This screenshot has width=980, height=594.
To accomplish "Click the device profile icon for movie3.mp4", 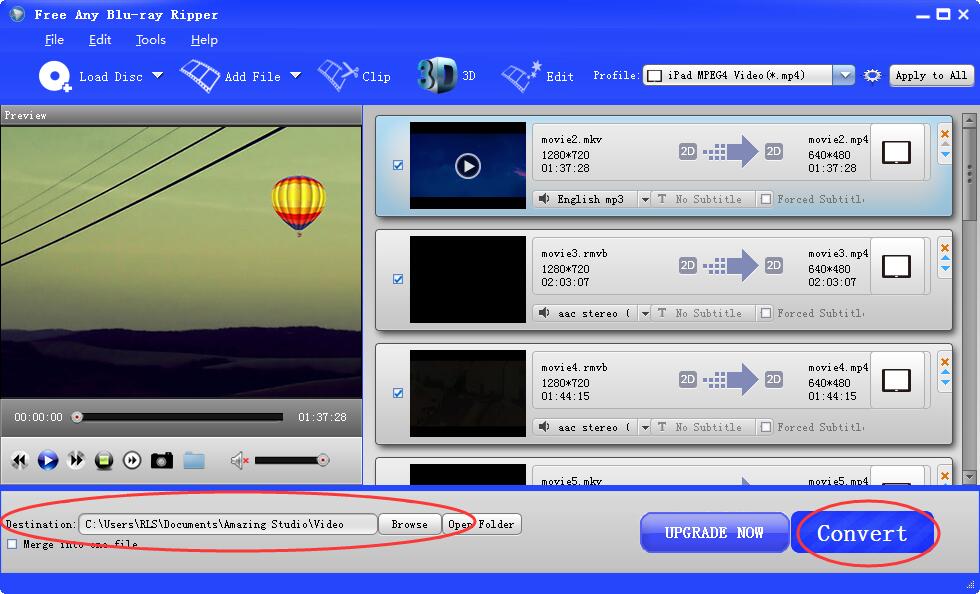I will 896,267.
